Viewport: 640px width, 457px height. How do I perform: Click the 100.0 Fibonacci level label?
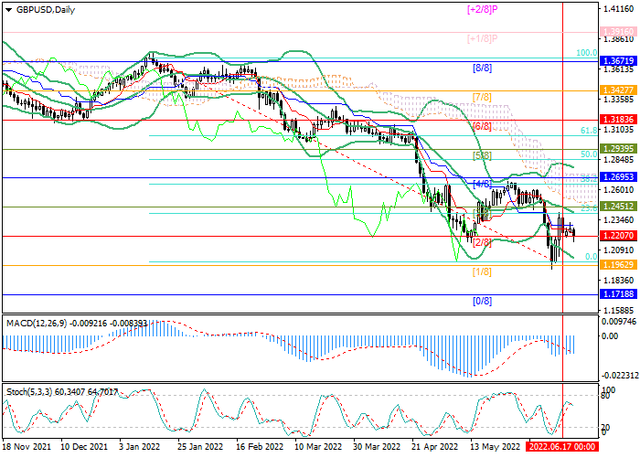coord(585,52)
